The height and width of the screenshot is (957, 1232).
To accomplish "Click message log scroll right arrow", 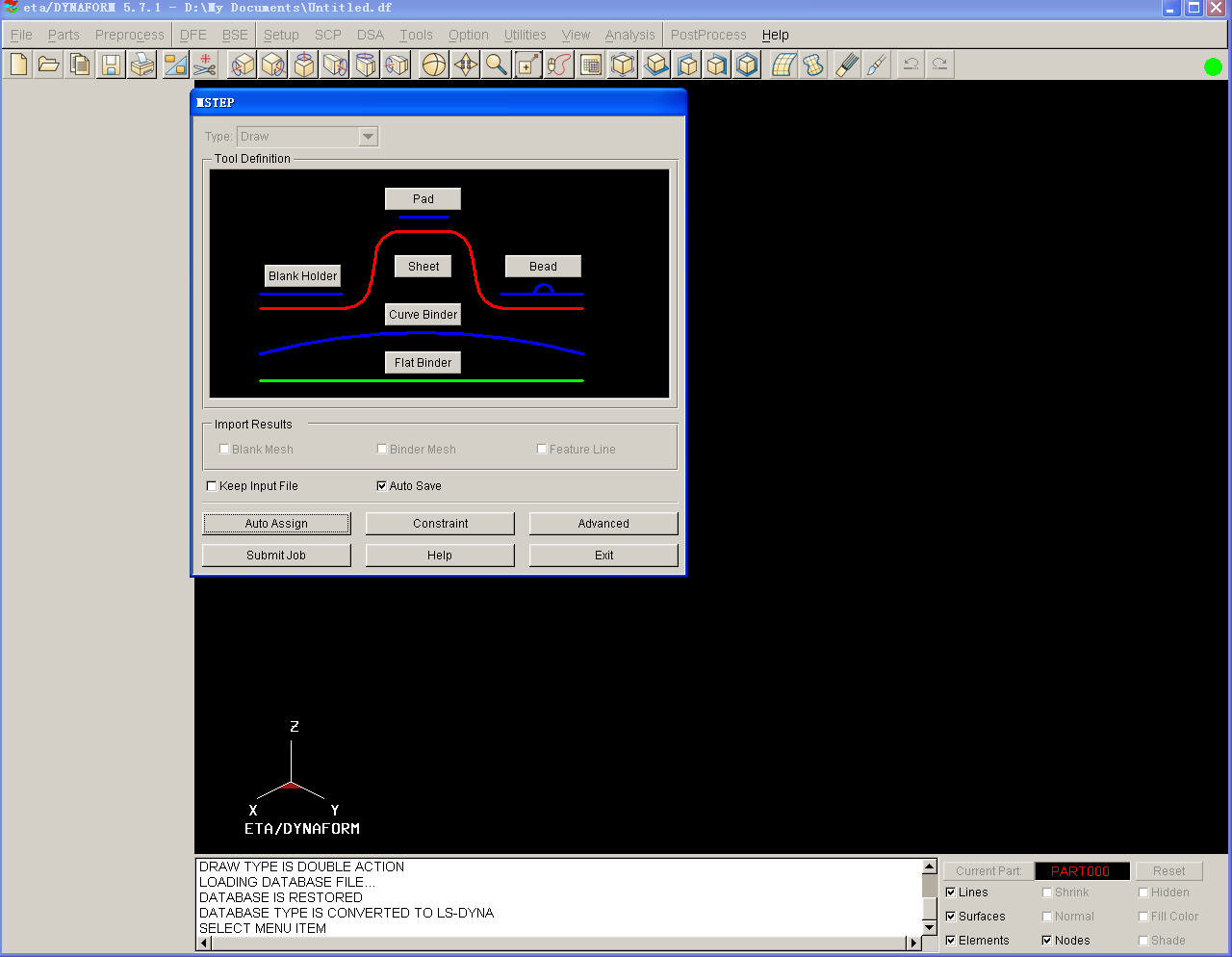I will (x=914, y=943).
